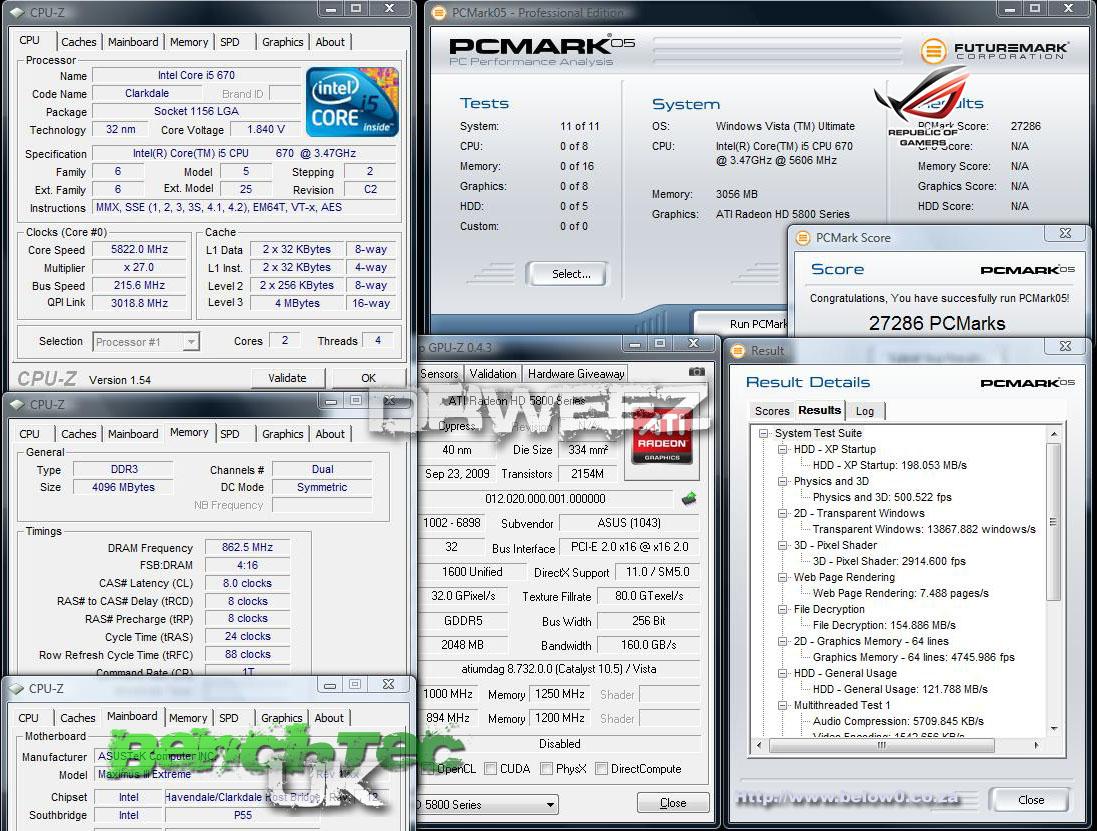The image size is (1097, 831).
Task: Click the GPU-Z screenshot camera icon
Action: click(697, 372)
